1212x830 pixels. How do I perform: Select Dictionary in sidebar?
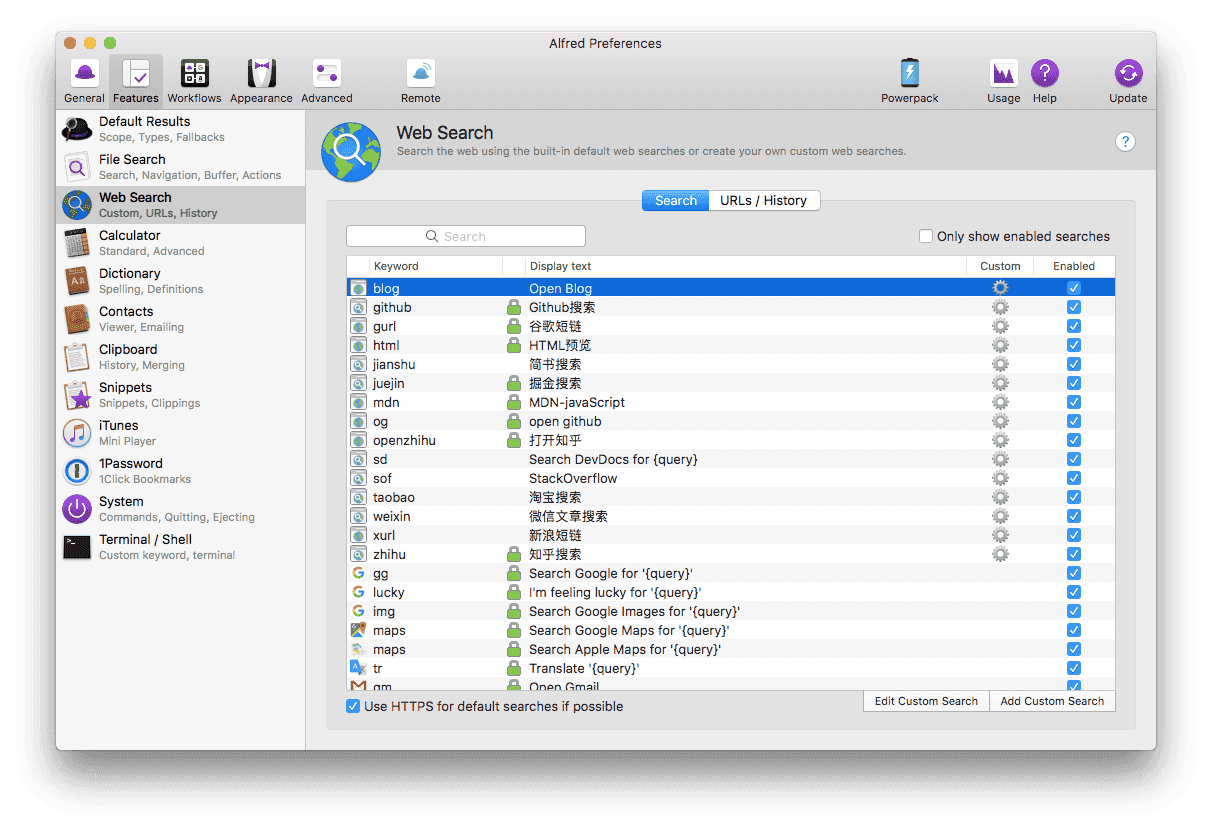point(181,281)
